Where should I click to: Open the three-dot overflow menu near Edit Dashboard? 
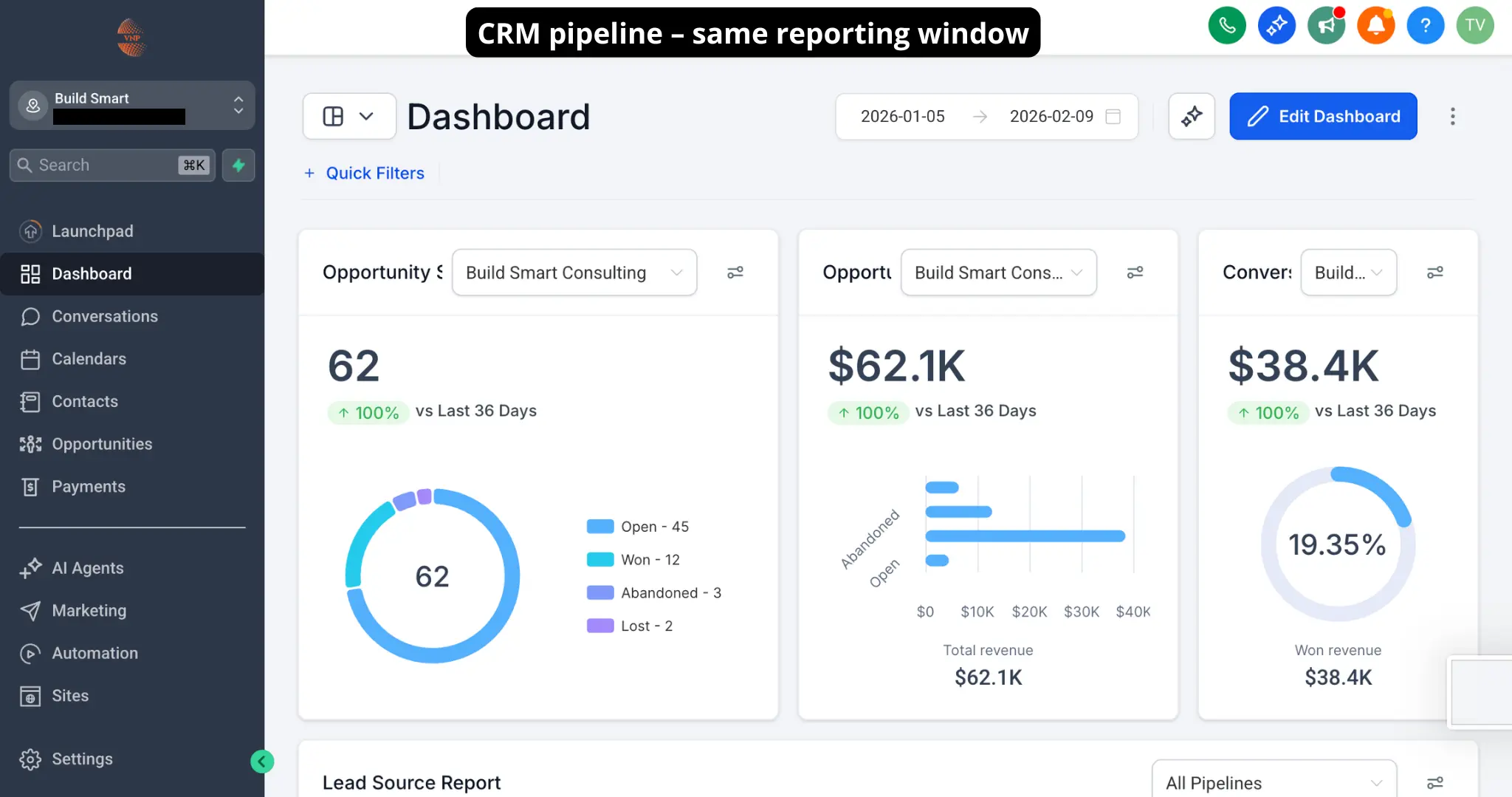coord(1452,116)
